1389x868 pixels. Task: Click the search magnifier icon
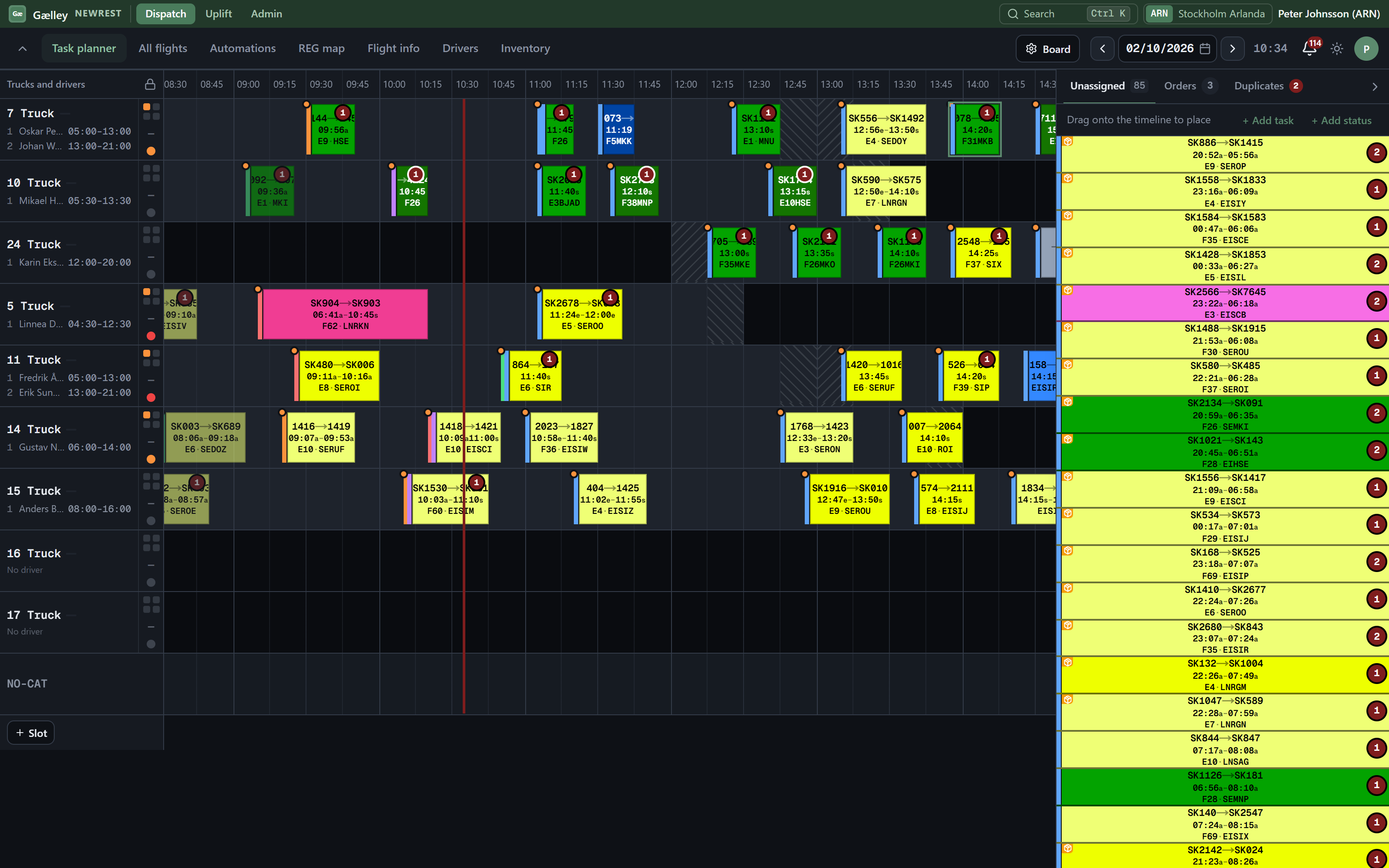1013,14
